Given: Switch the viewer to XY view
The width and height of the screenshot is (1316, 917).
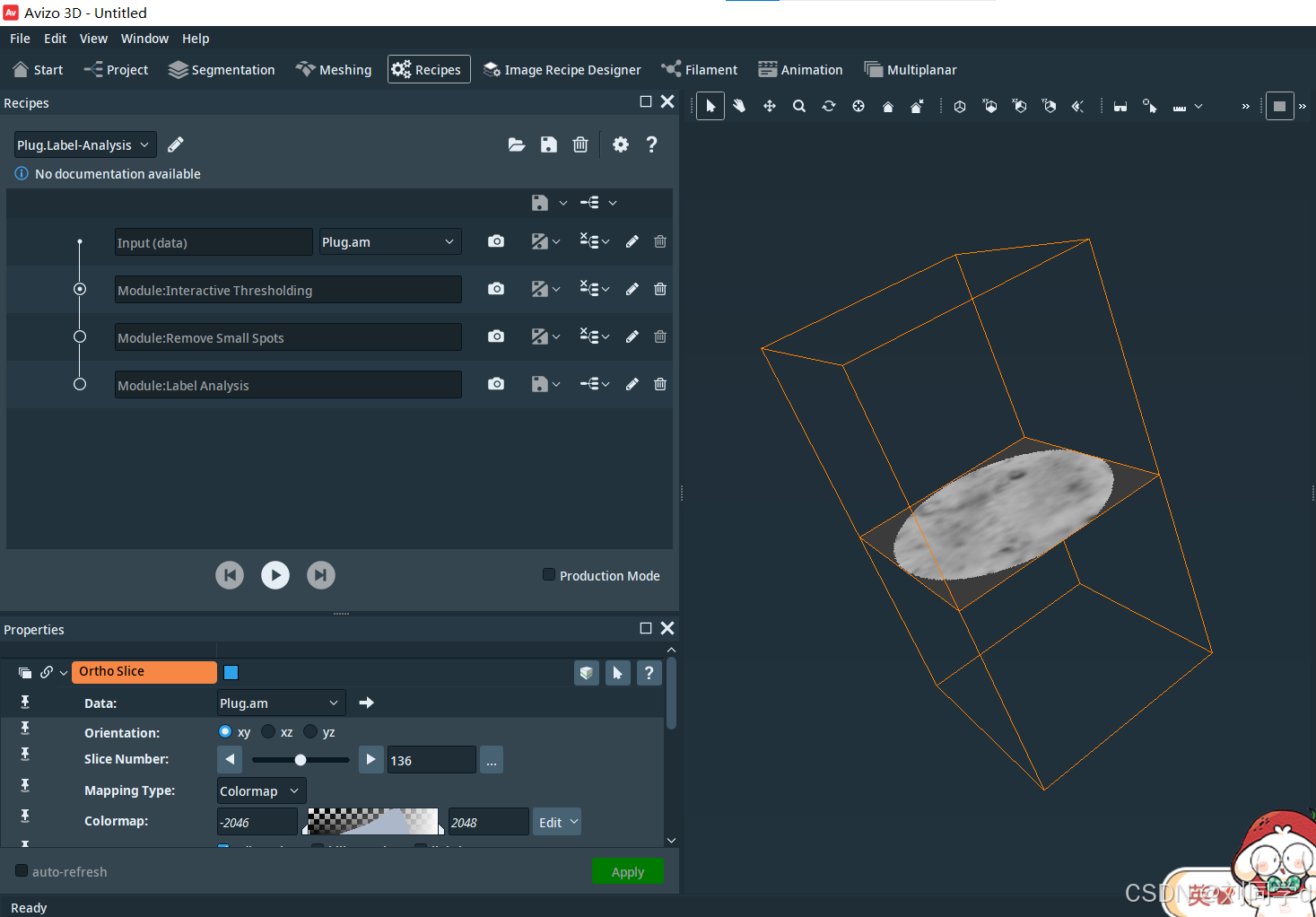Looking at the screenshot, I should pyautogui.click(x=990, y=106).
